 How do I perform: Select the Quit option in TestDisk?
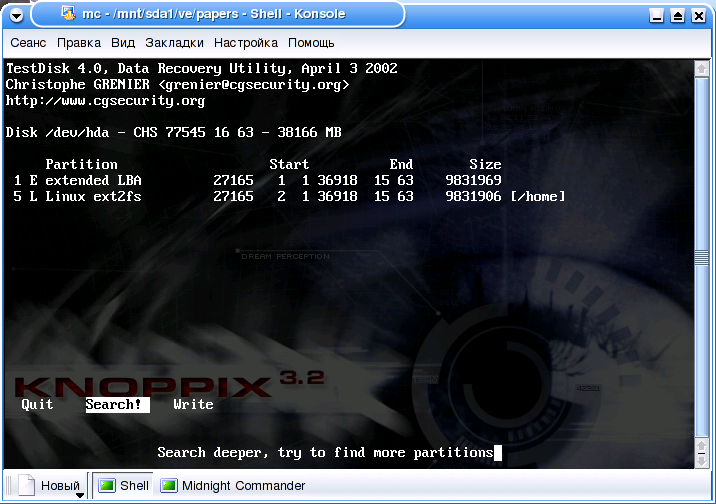coord(37,404)
